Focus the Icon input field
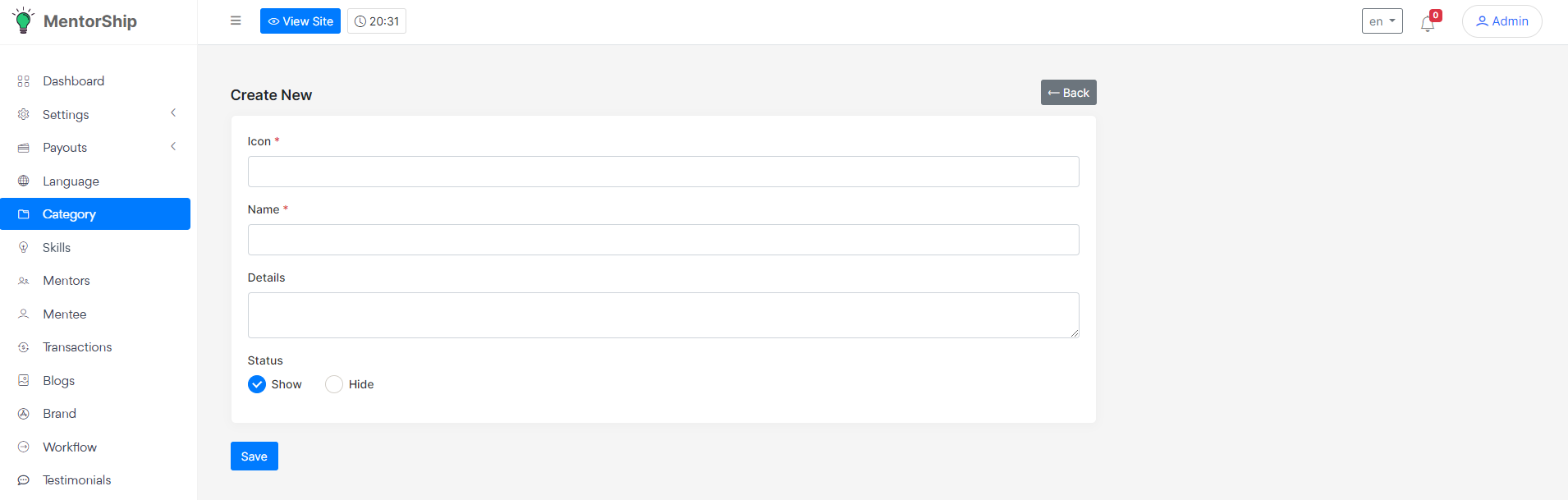Image resolution: width=1568 pixels, height=500 pixels. coord(663,172)
